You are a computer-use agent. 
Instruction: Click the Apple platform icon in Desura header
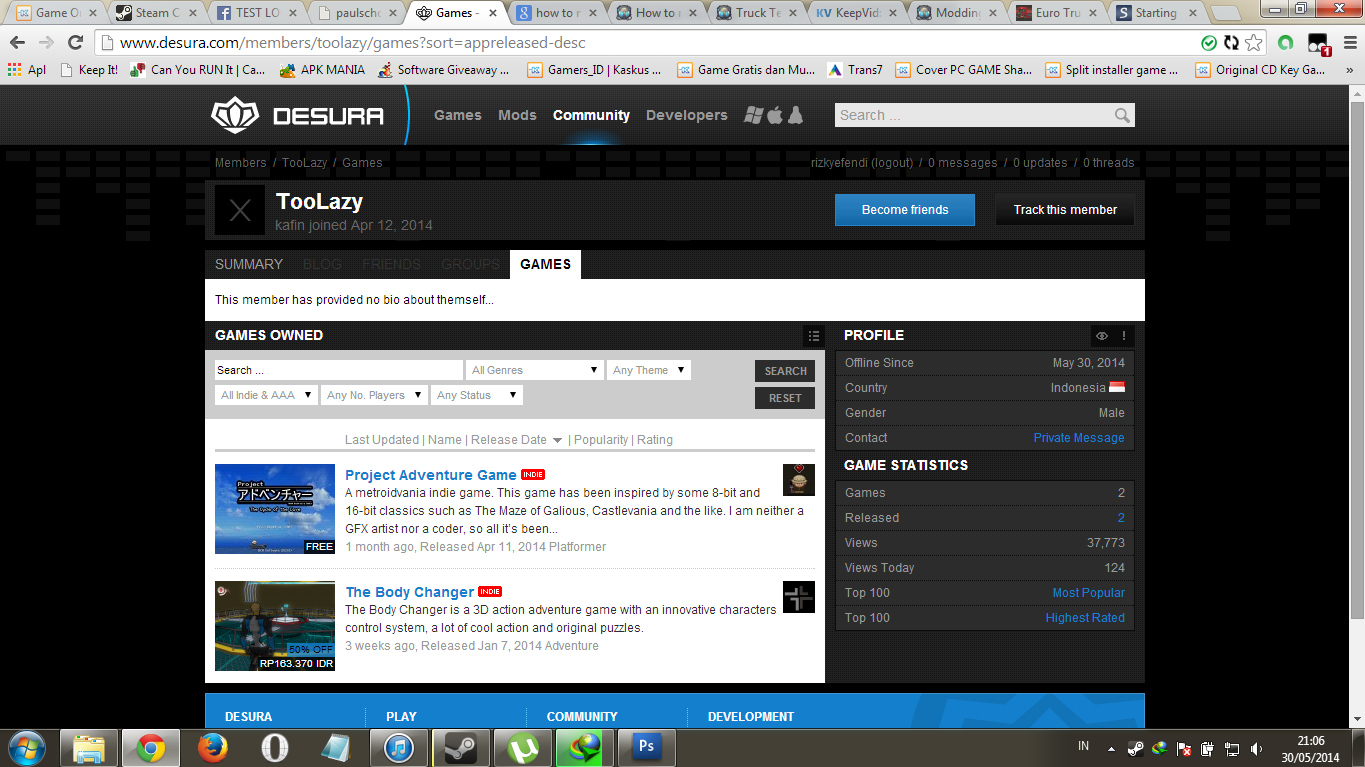tap(775, 115)
